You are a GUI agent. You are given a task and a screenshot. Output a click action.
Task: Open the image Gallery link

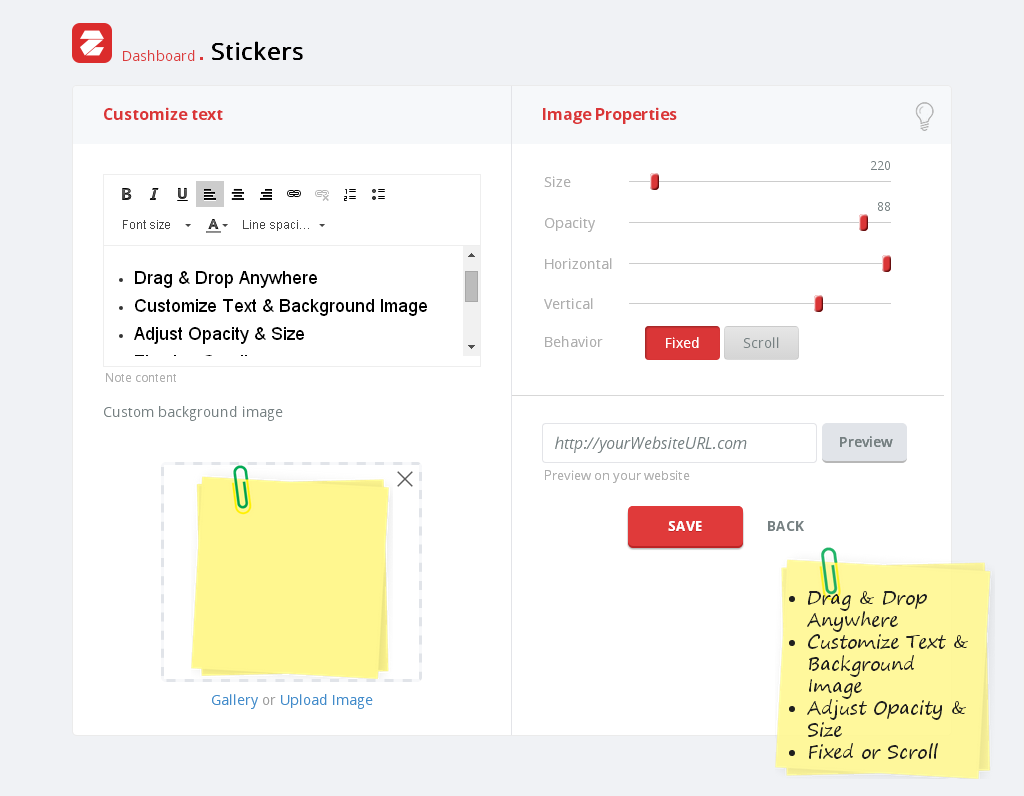click(234, 700)
